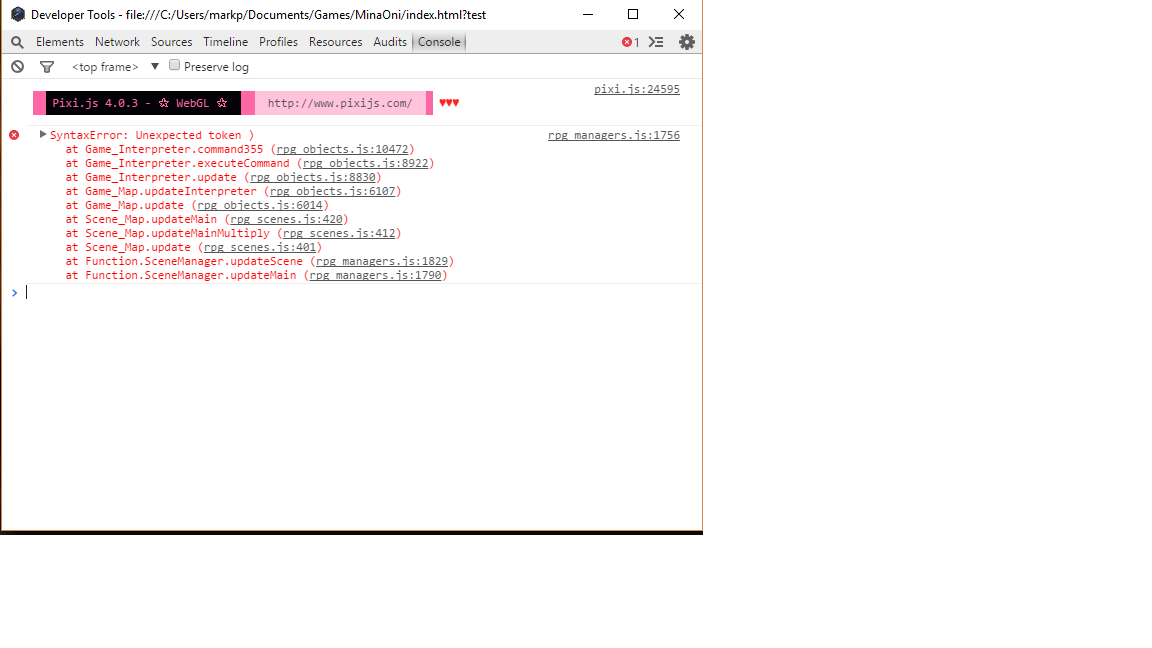Switch to the Network tab

(117, 43)
